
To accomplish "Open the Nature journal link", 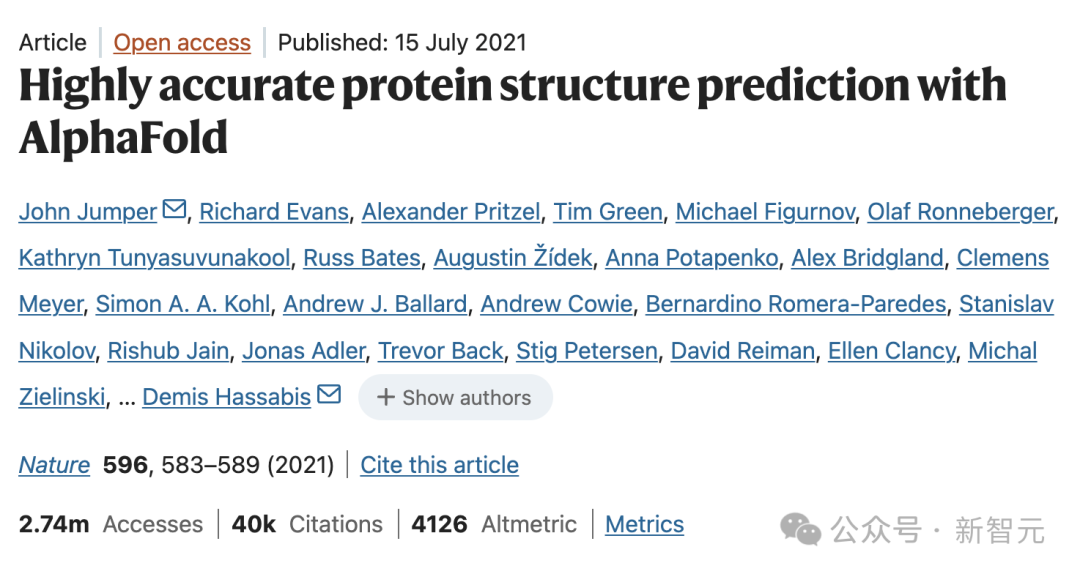I will [54, 465].
